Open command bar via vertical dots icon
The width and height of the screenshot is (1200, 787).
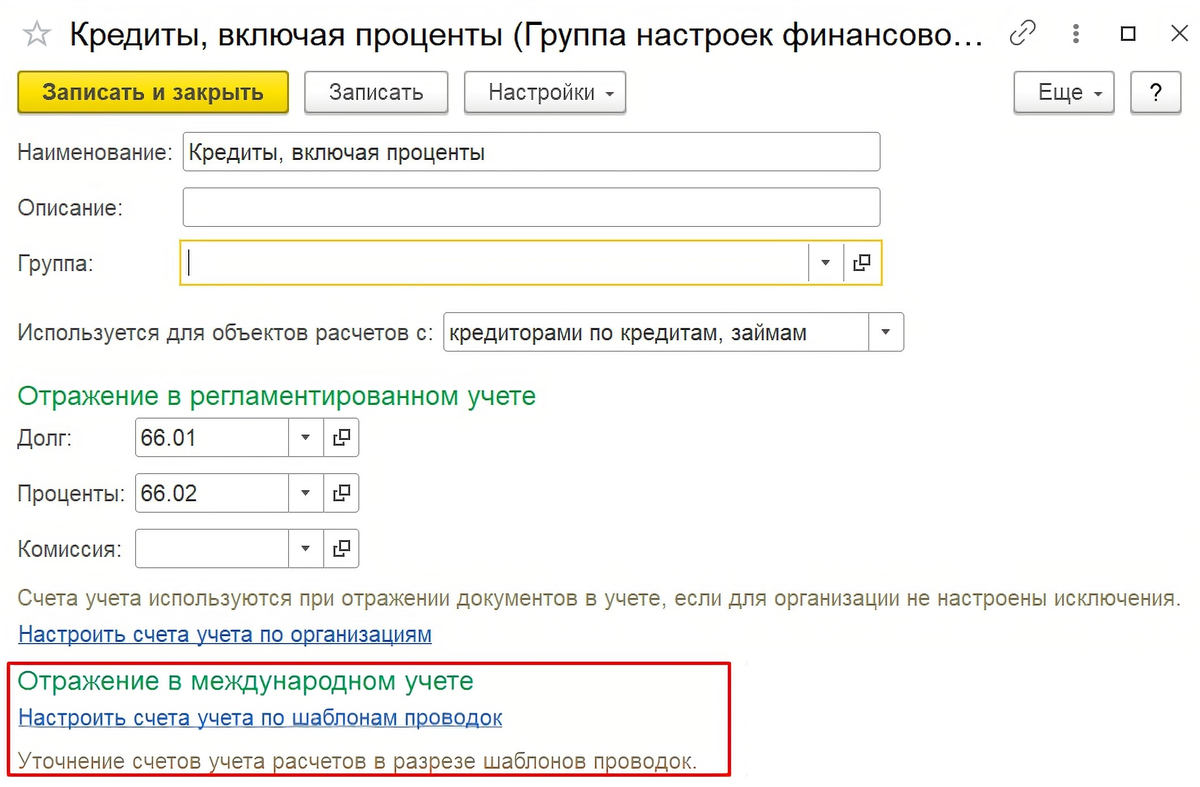click(1075, 33)
